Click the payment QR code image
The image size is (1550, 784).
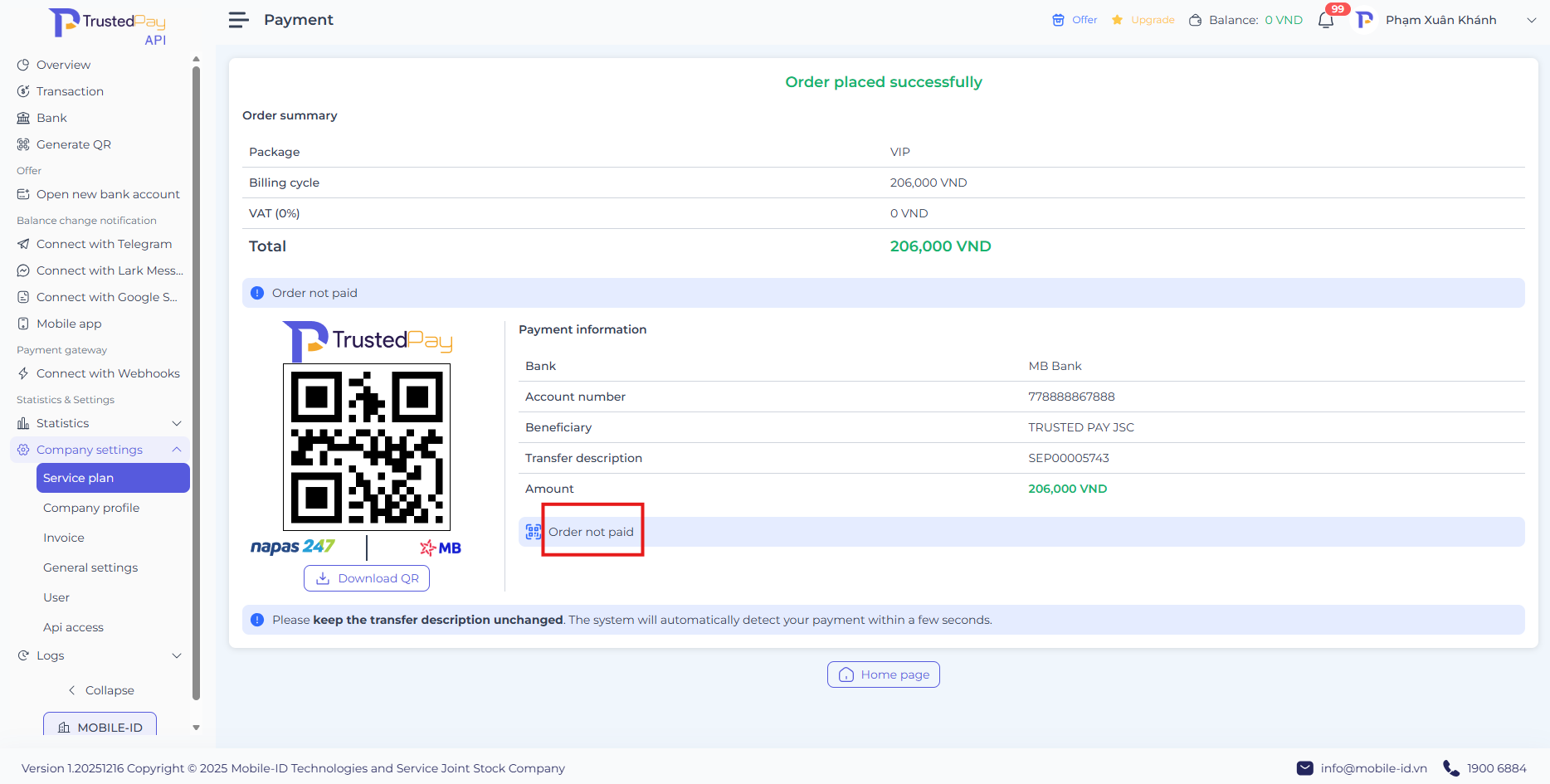point(367,447)
